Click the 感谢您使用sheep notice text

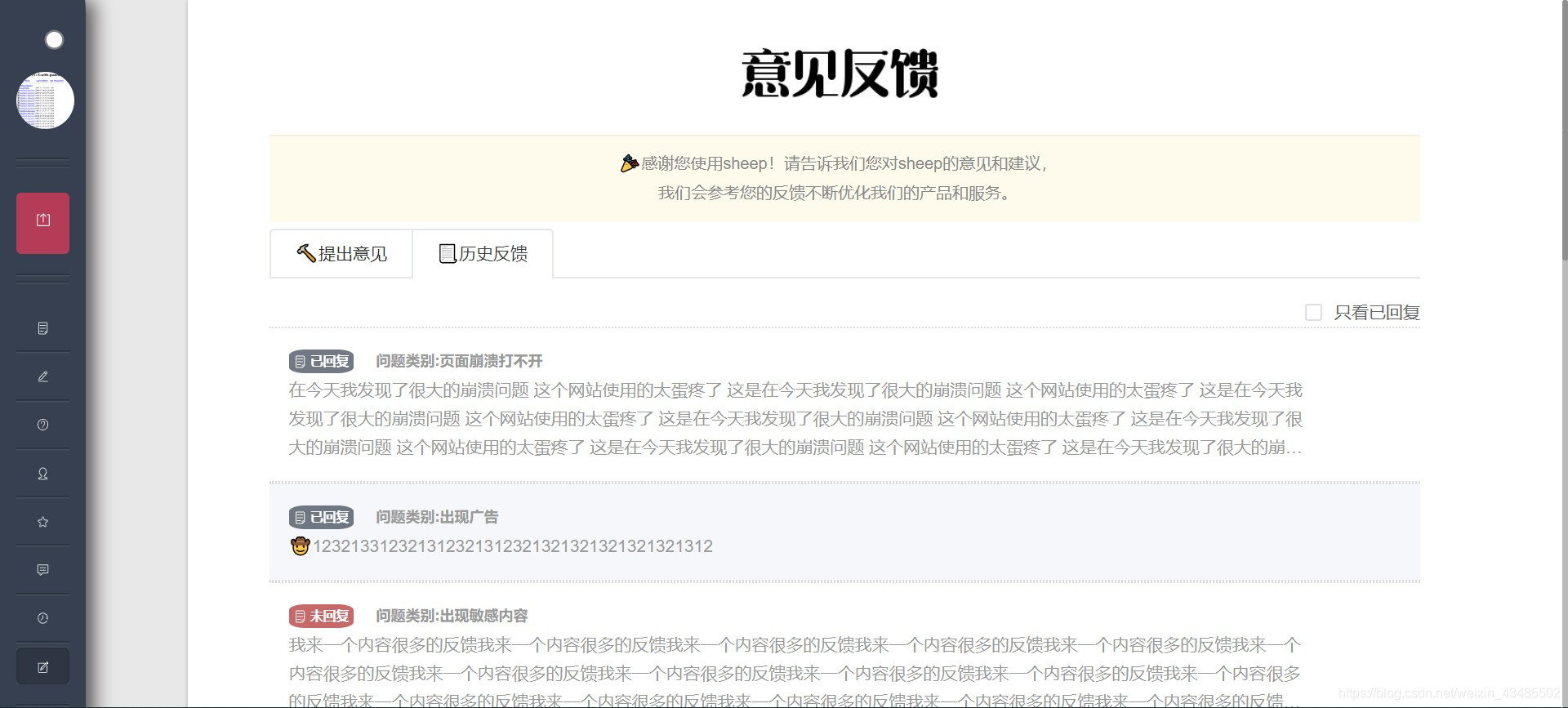point(844,163)
